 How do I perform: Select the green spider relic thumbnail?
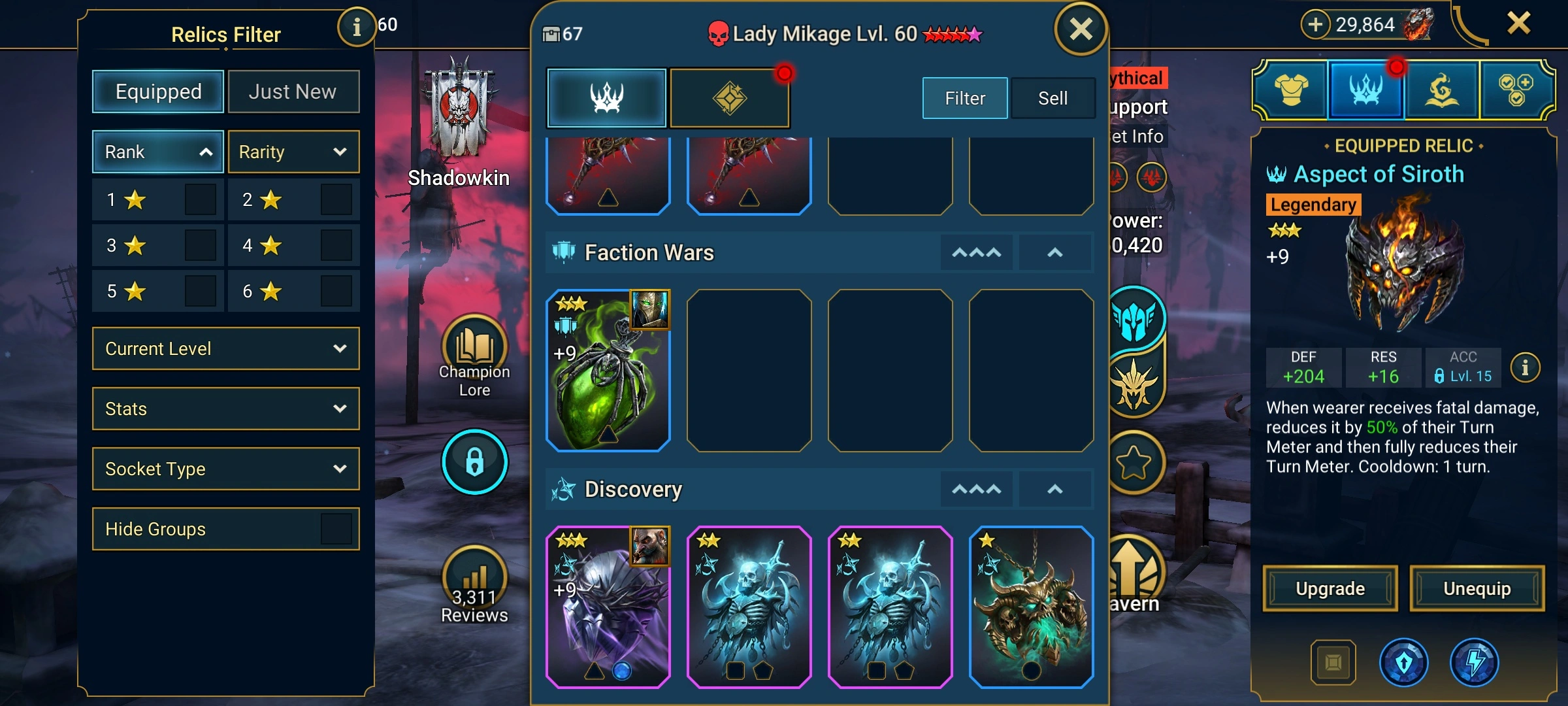(608, 371)
